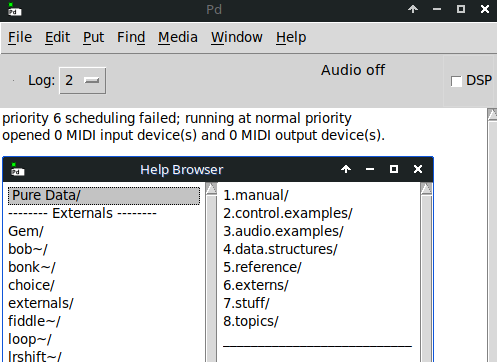Image resolution: width=497 pixels, height=362 pixels.
Task: Open the Media menu
Action: coord(178,37)
